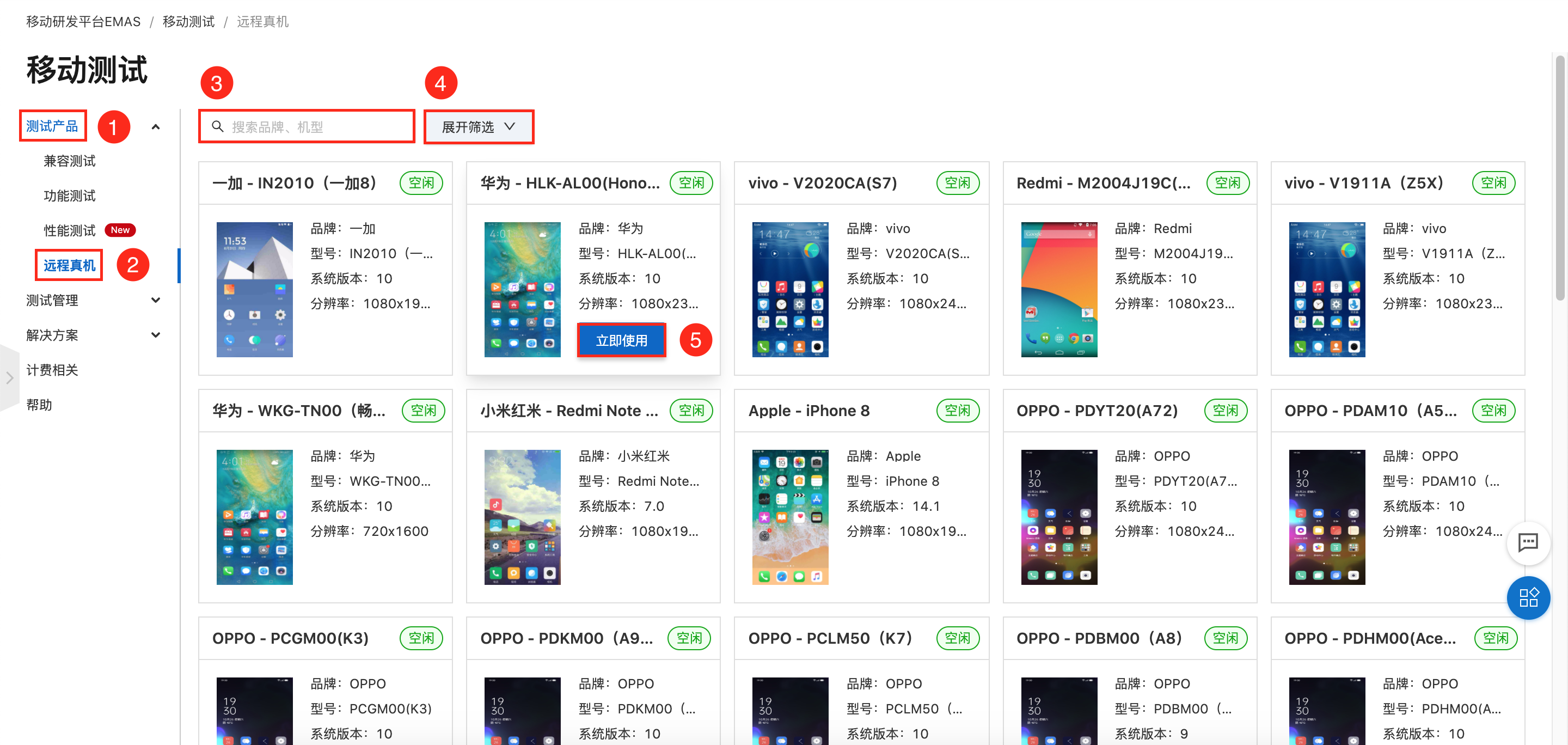
Task: Expand the collapsed side panel arrow
Action: (9, 378)
